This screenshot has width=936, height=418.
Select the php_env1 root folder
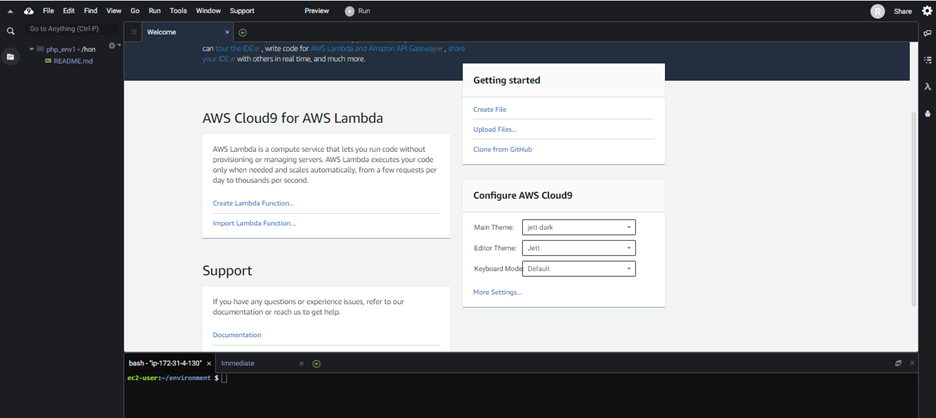70,49
